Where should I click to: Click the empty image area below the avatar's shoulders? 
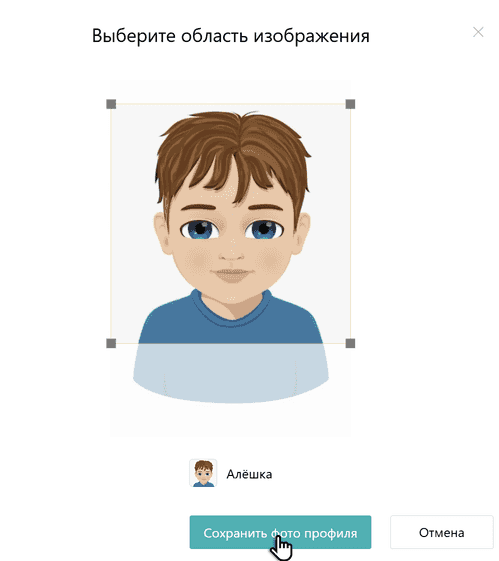tap(231, 419)
